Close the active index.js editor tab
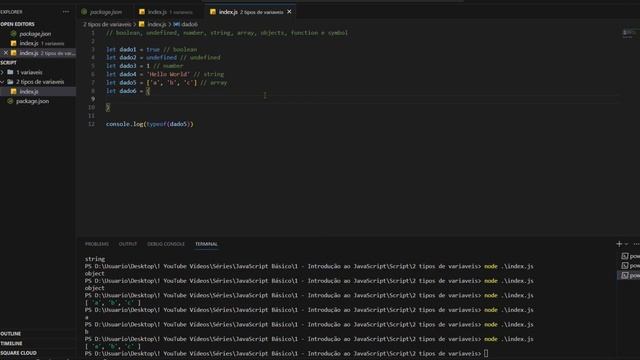The image size is (640, 360). (289, 12)
